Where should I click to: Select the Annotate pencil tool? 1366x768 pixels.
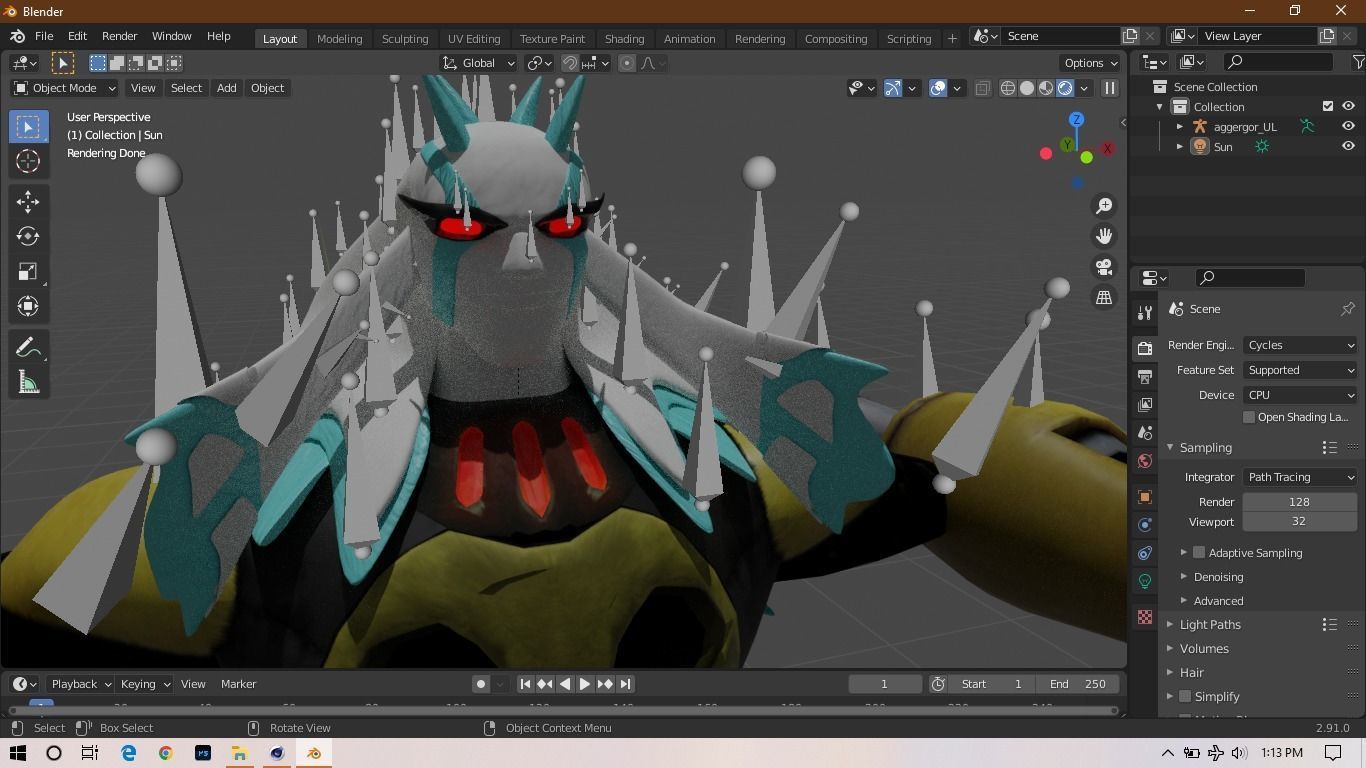[x=28, y=347]
